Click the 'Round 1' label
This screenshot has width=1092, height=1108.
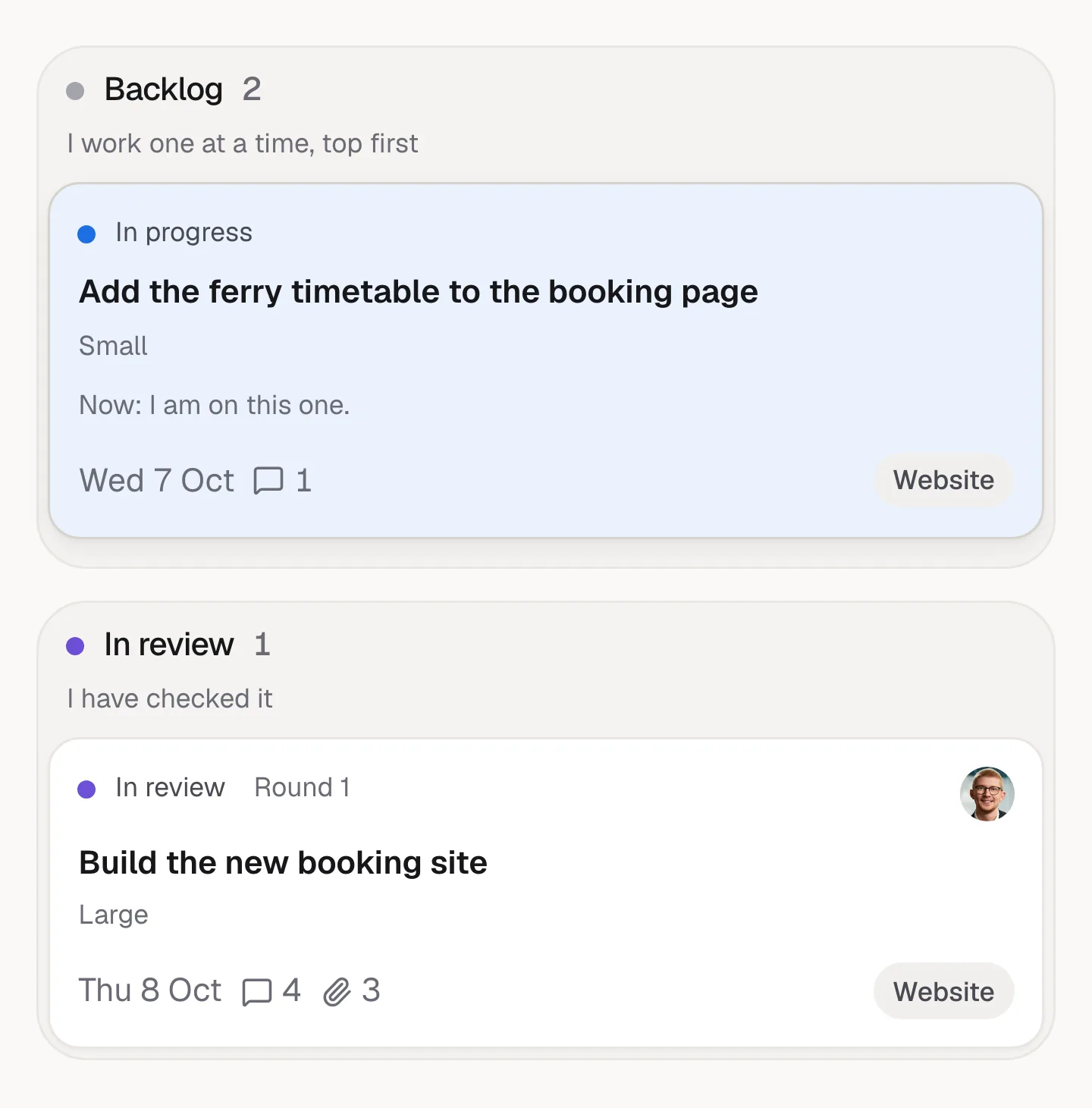[x=302, y=788]
